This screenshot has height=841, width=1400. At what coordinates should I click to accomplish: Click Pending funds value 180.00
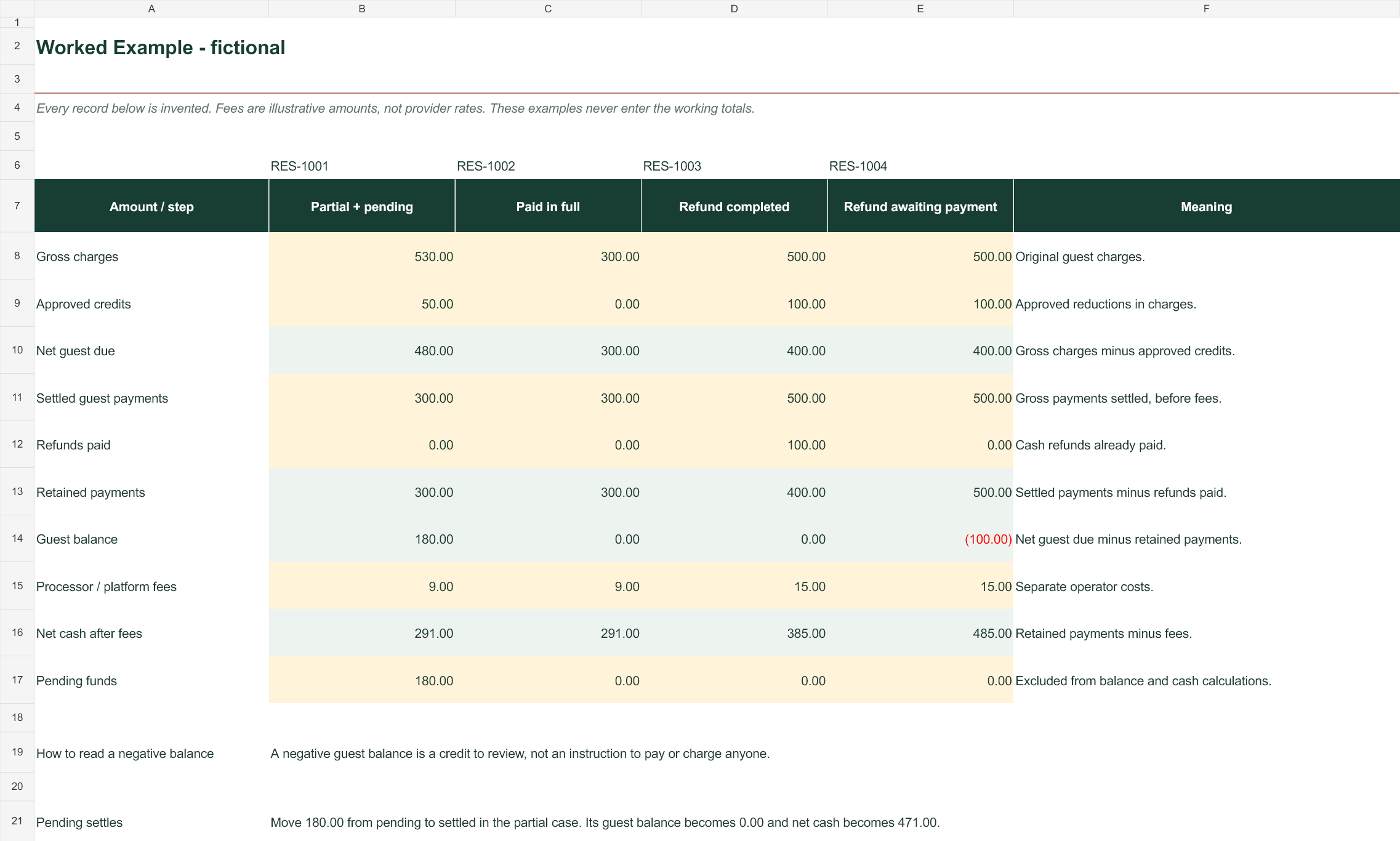362,680
